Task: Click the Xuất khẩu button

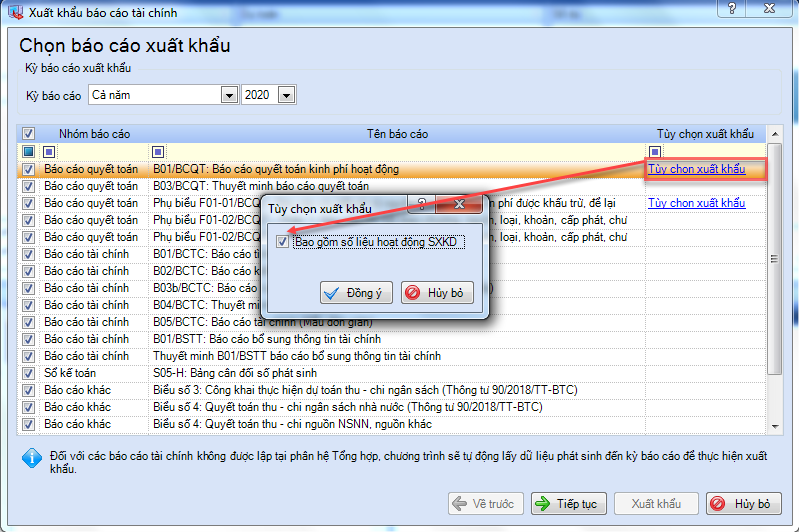Action: coord(656,504)
